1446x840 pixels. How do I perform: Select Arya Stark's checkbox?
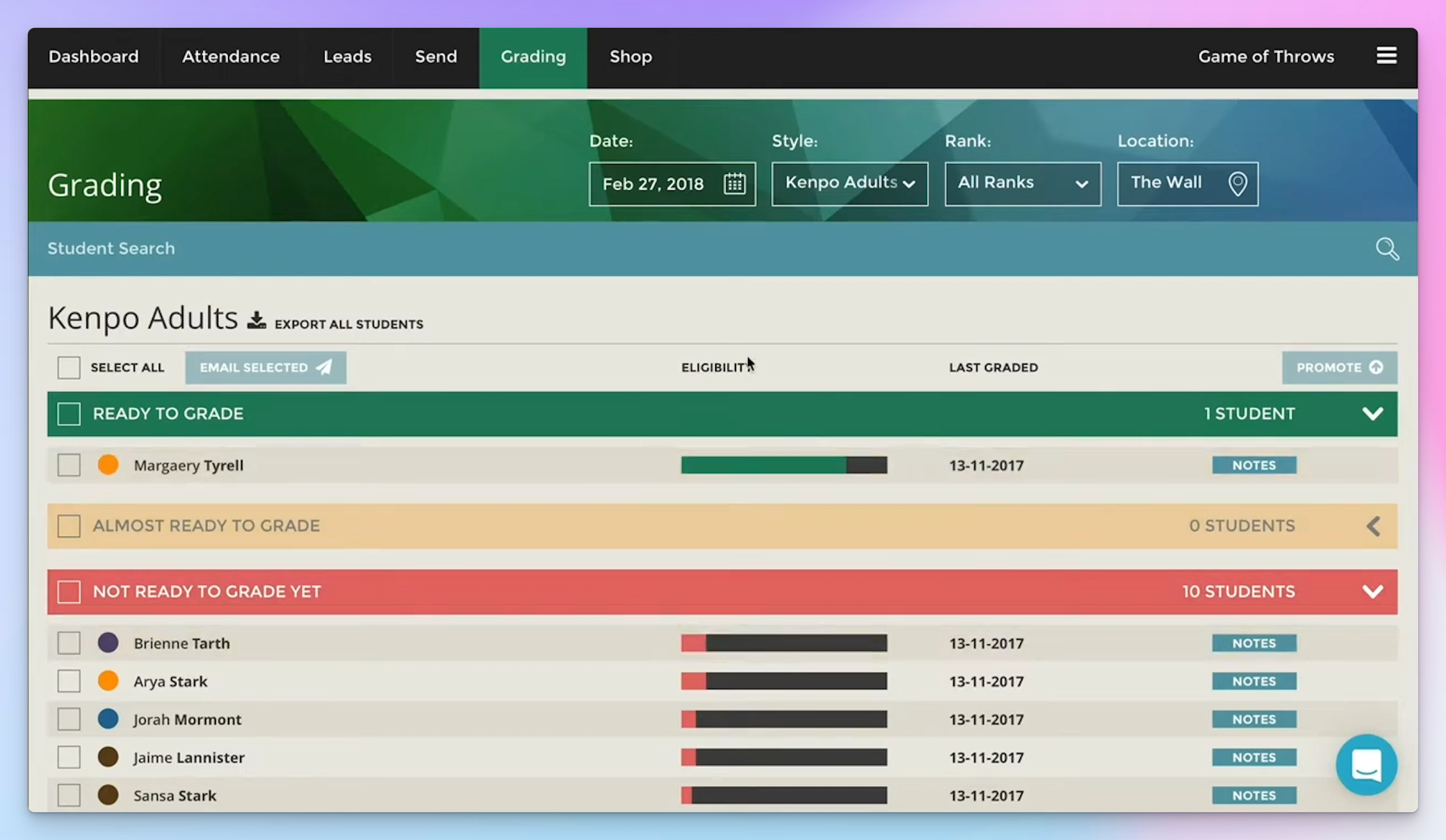pos(69,681)
